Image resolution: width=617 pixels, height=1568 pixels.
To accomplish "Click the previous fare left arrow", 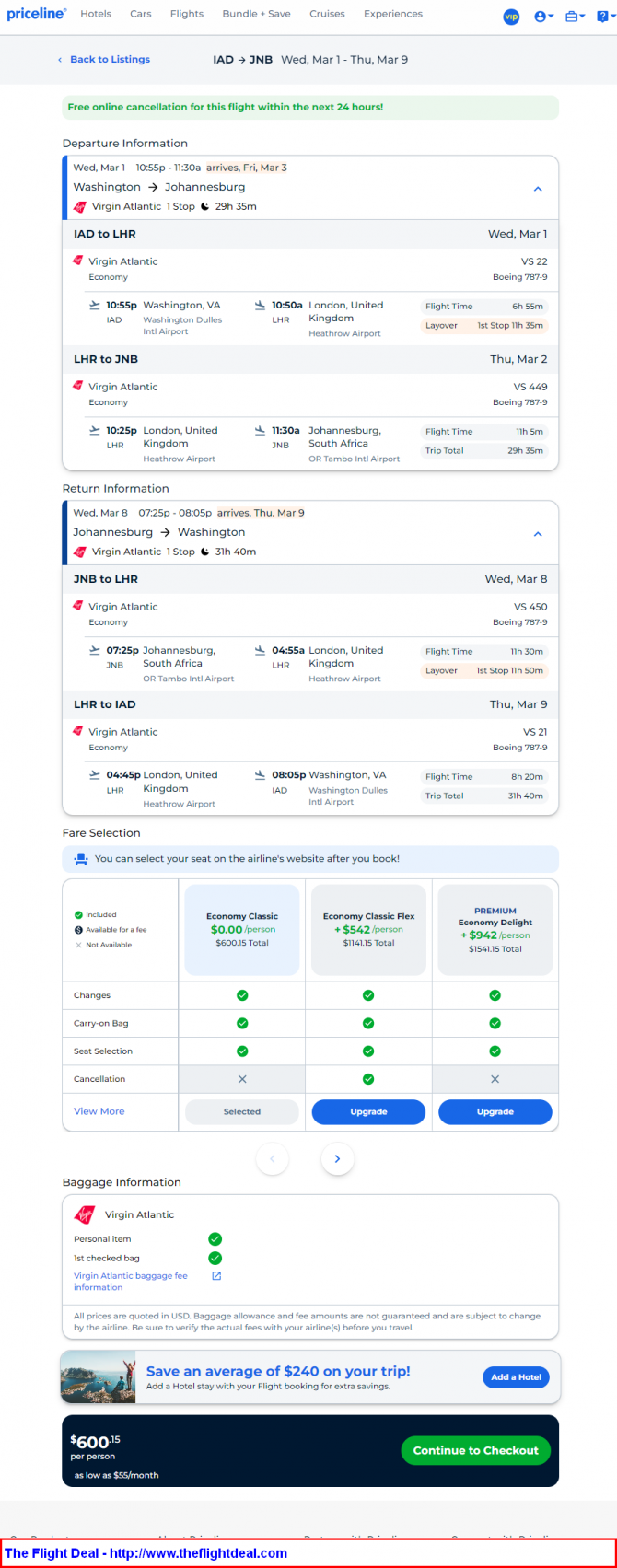I will point(273,1158).
